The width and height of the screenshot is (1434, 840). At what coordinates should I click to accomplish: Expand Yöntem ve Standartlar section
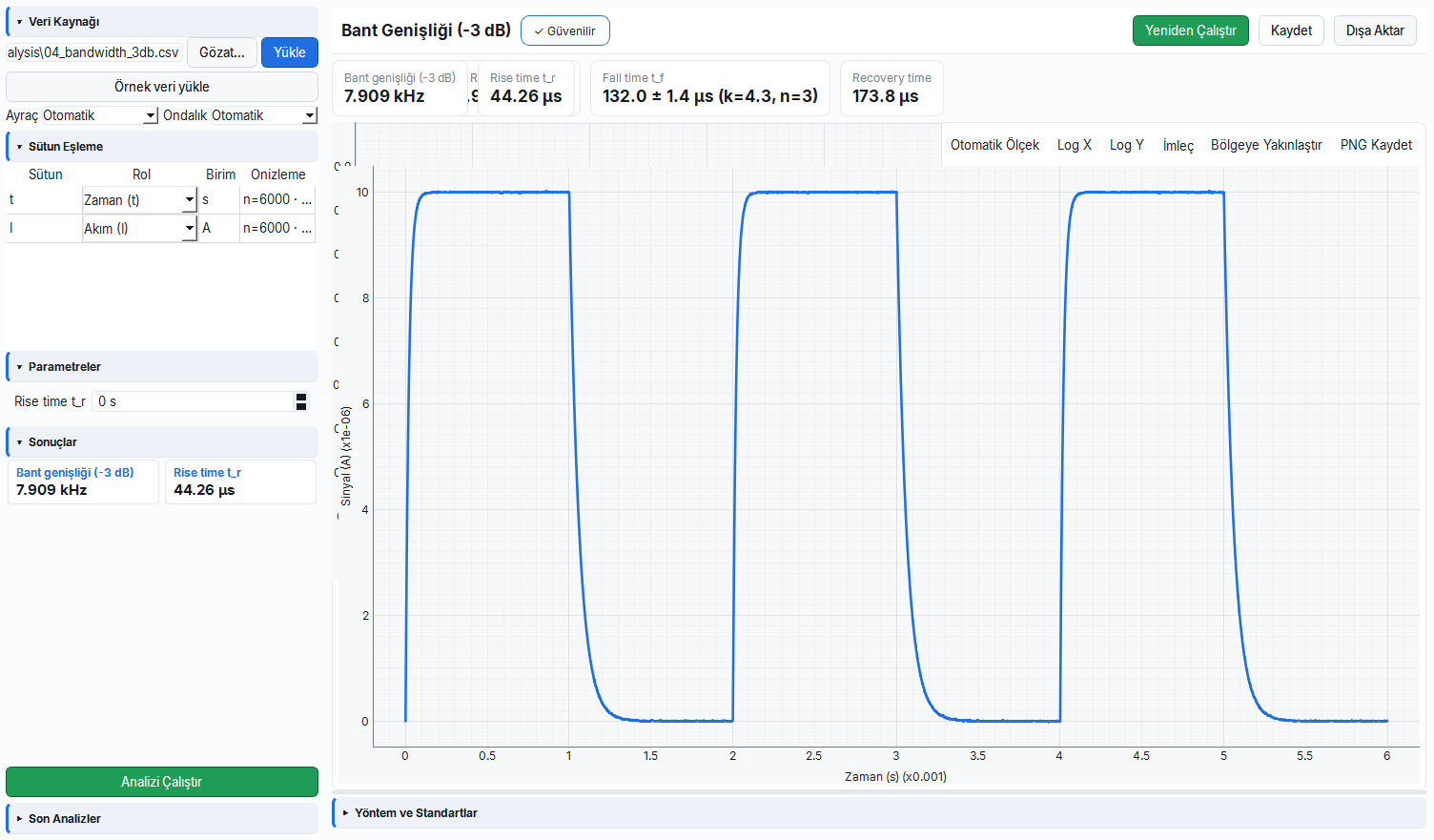pyautogui.click(x=878, y=812)
